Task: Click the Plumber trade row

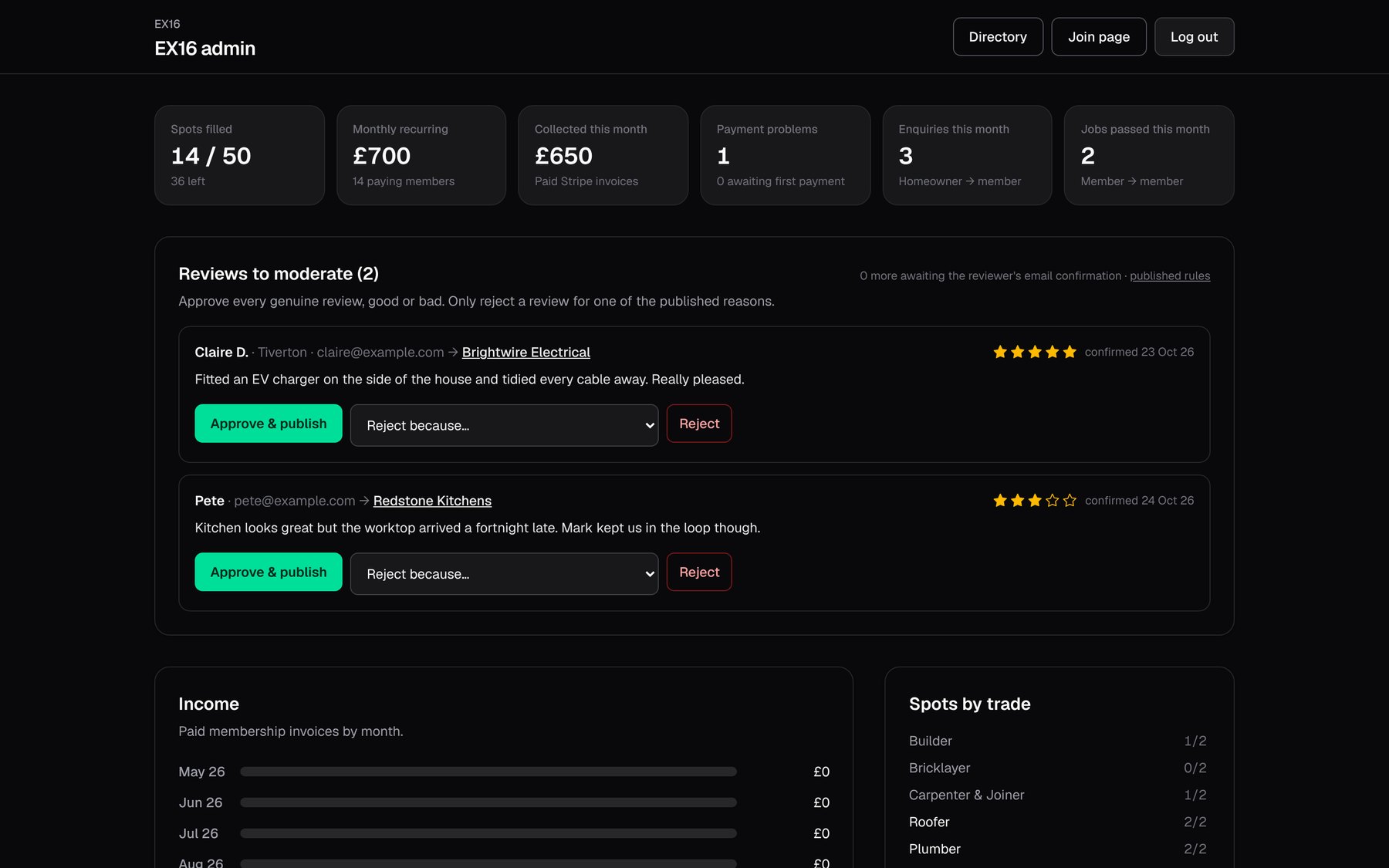Action: (1059, 849)
